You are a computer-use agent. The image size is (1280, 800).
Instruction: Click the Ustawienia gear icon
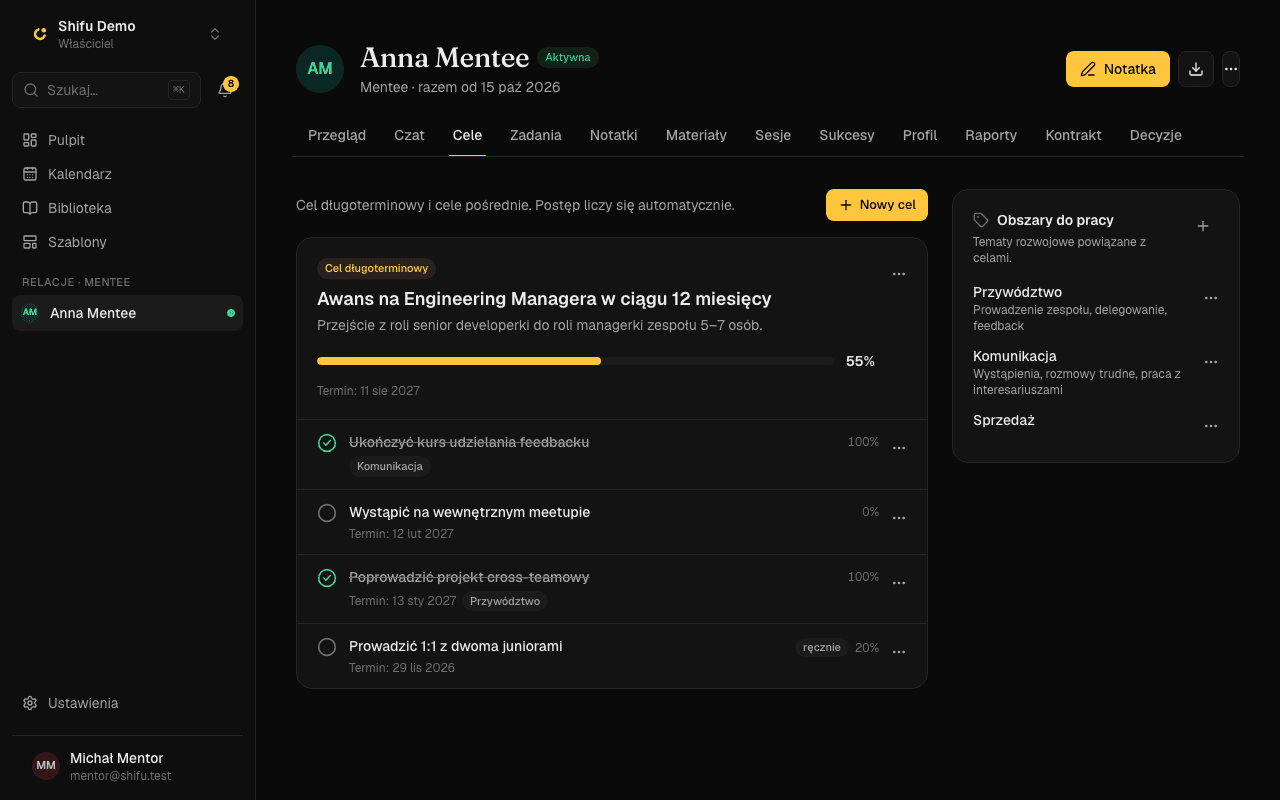point(30,703)
